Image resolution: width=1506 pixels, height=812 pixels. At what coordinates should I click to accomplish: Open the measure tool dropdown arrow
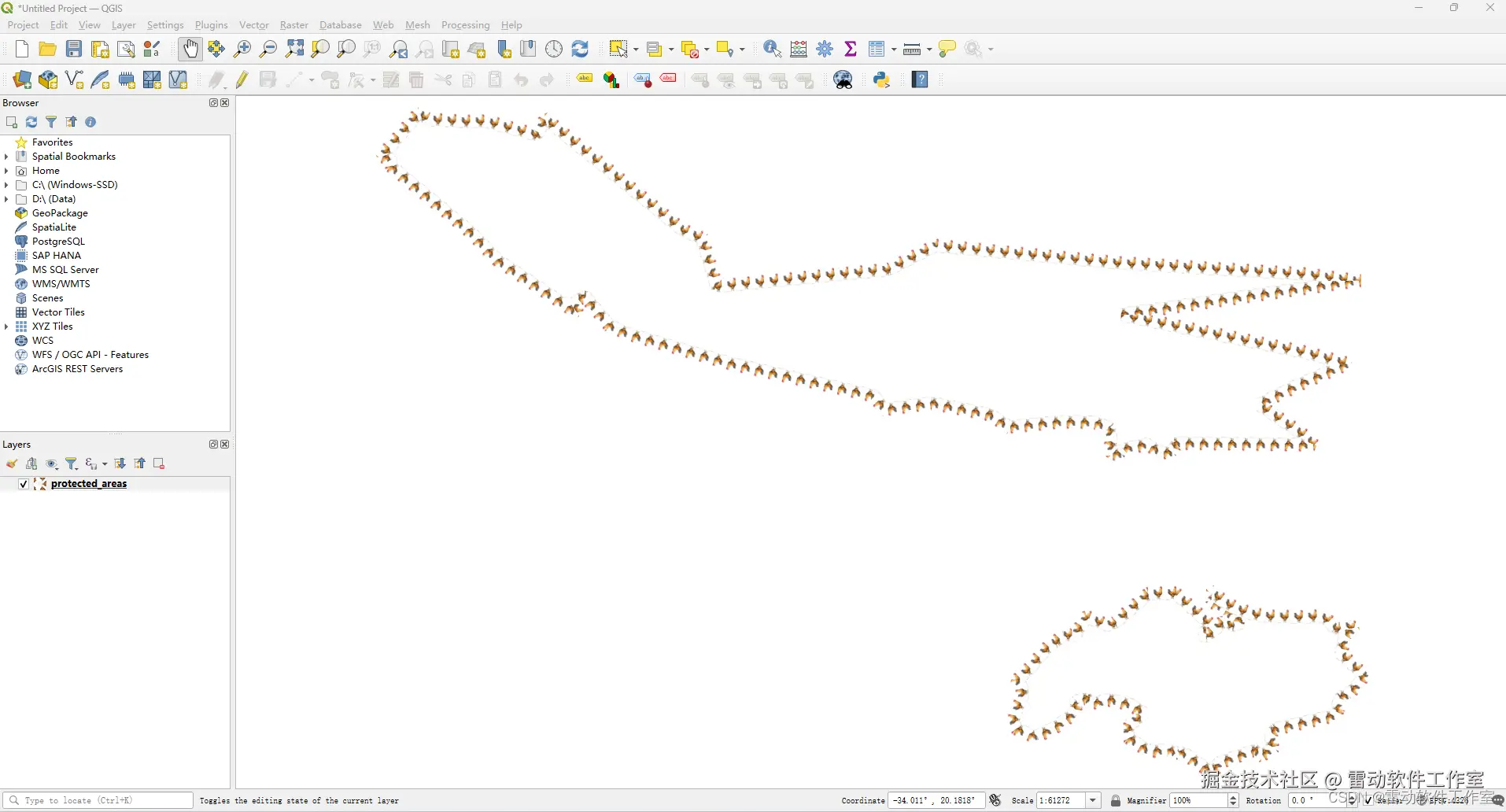point(929,50)
